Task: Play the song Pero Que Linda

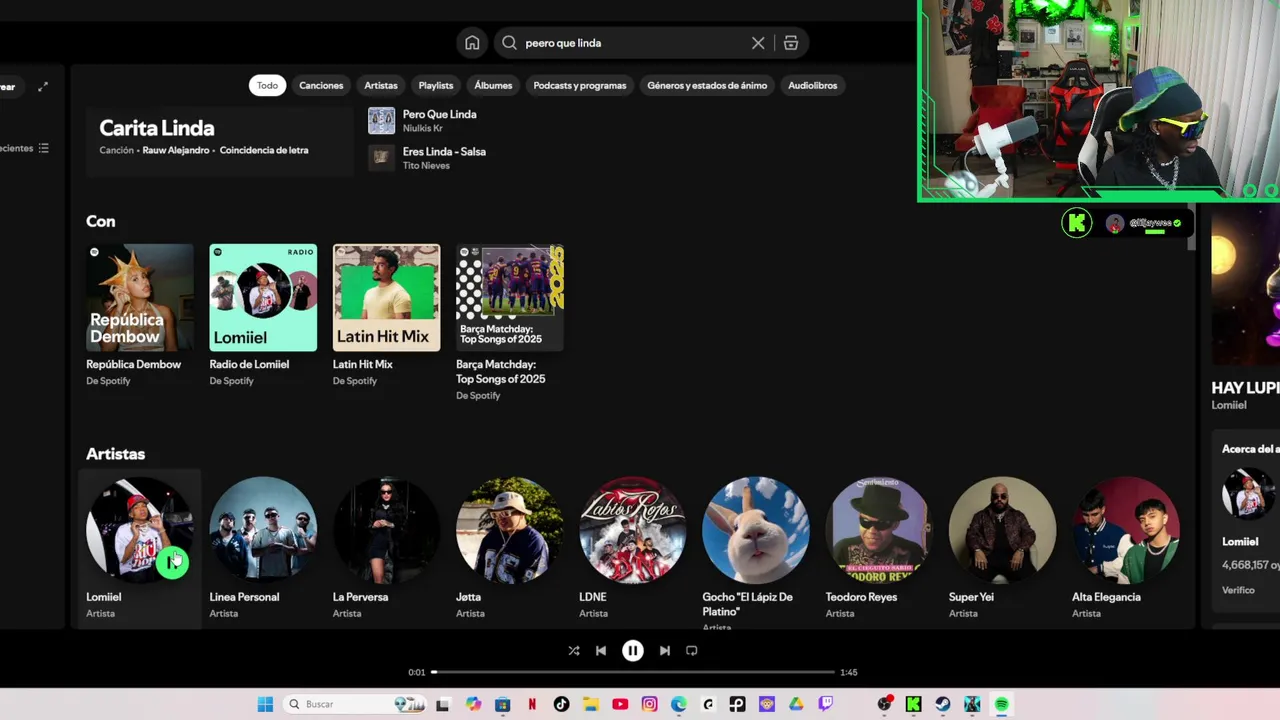Action: pyautogui.click(x=439, y=114)
